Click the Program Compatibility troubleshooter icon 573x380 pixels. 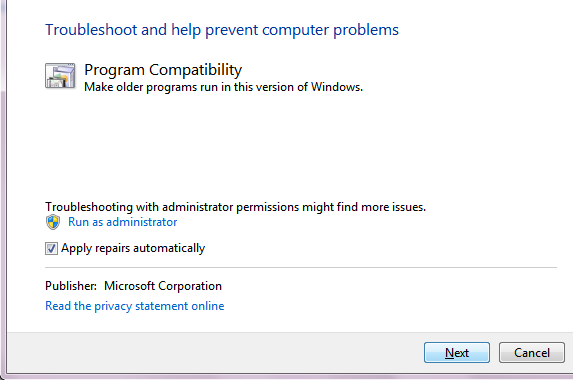pos(60,76)
